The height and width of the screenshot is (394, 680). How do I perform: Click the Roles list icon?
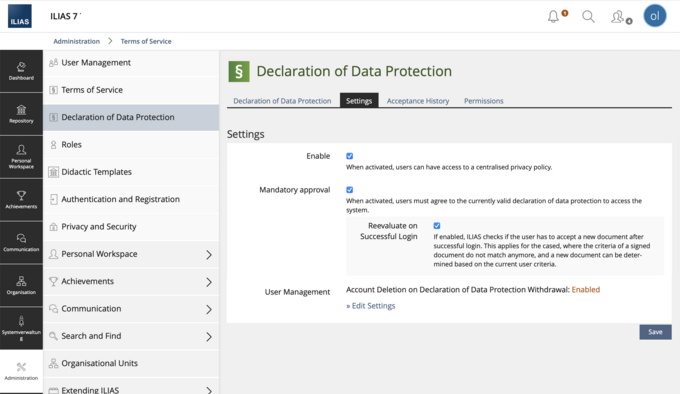point(53,145)
